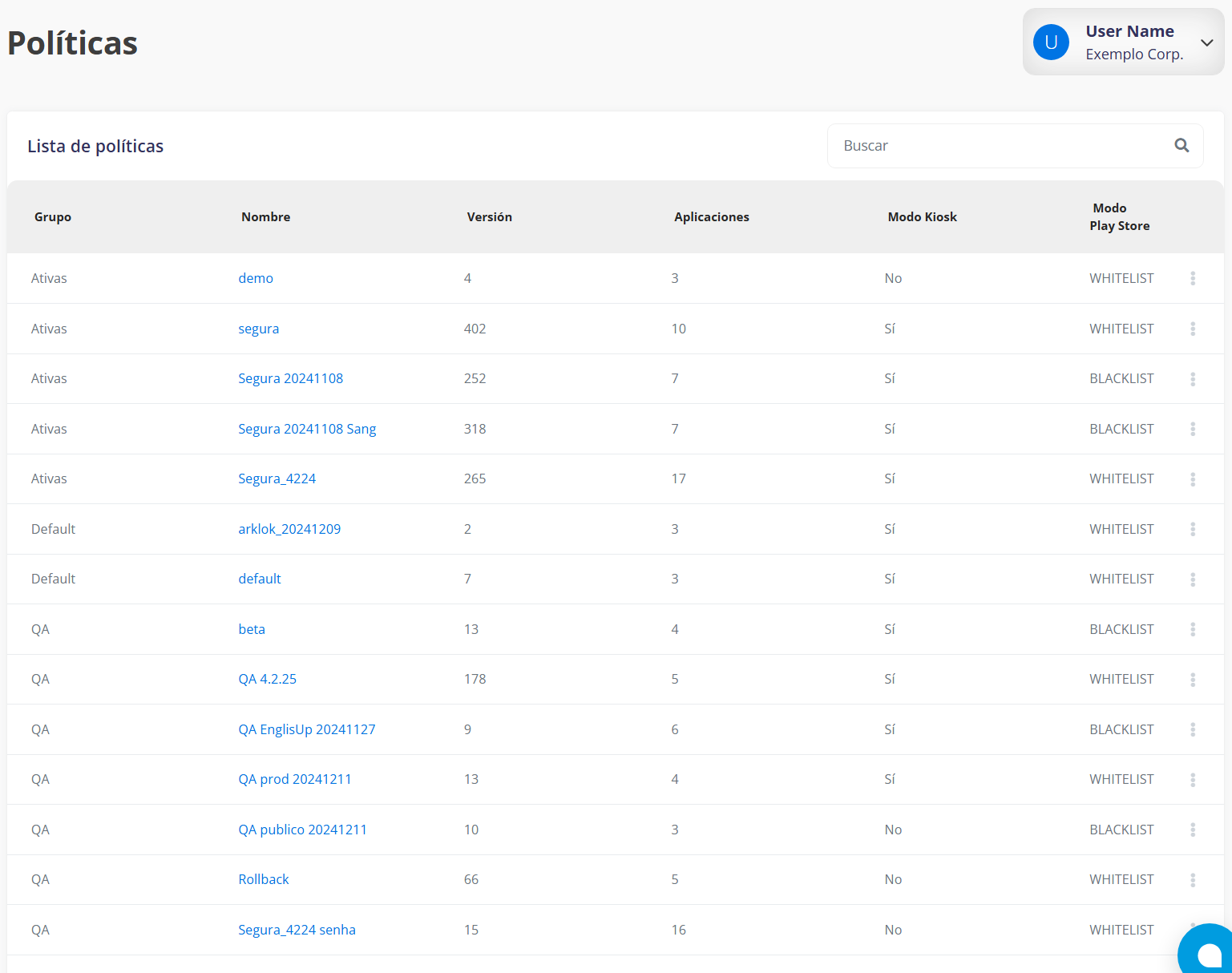Click the Grupo column header
Image resolution: width=1232 pixels, height=973 pixels.
click(x=53, y=217)
